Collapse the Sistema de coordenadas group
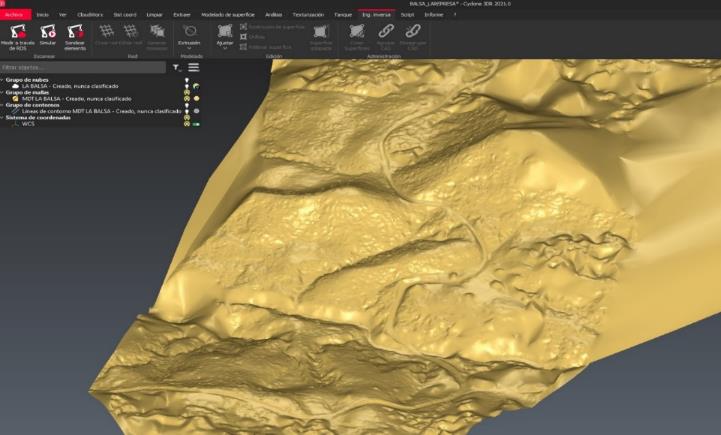This screenshot has width=721, height=435. 3,118
